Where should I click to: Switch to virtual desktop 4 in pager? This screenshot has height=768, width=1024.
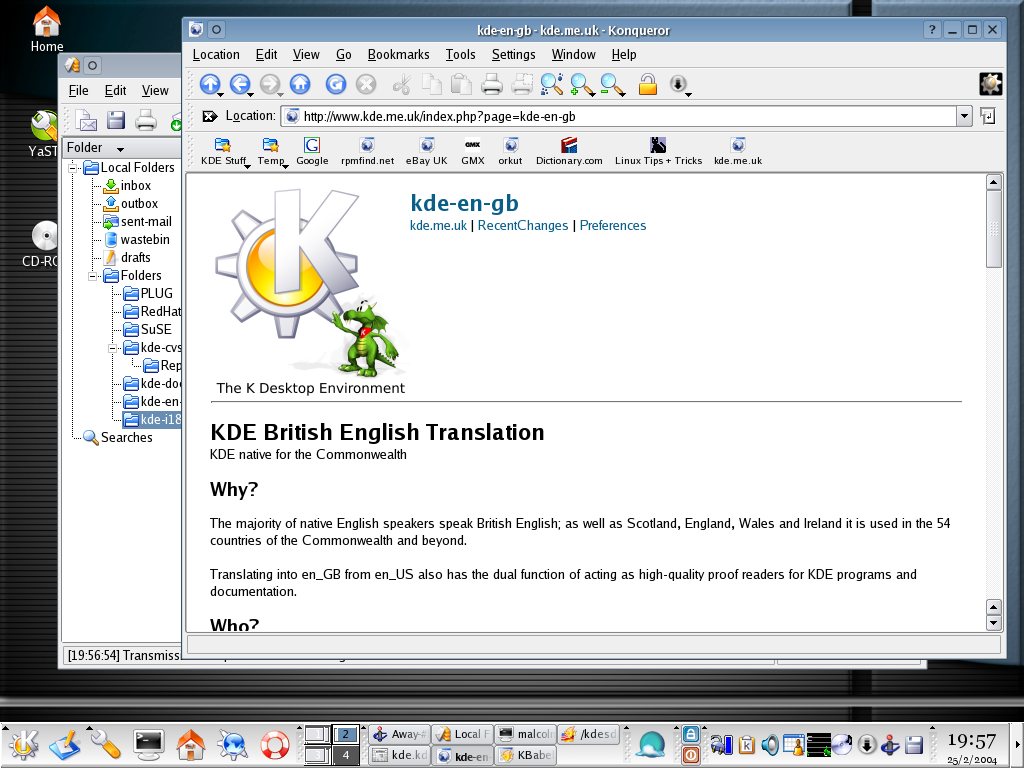[345, 756]
